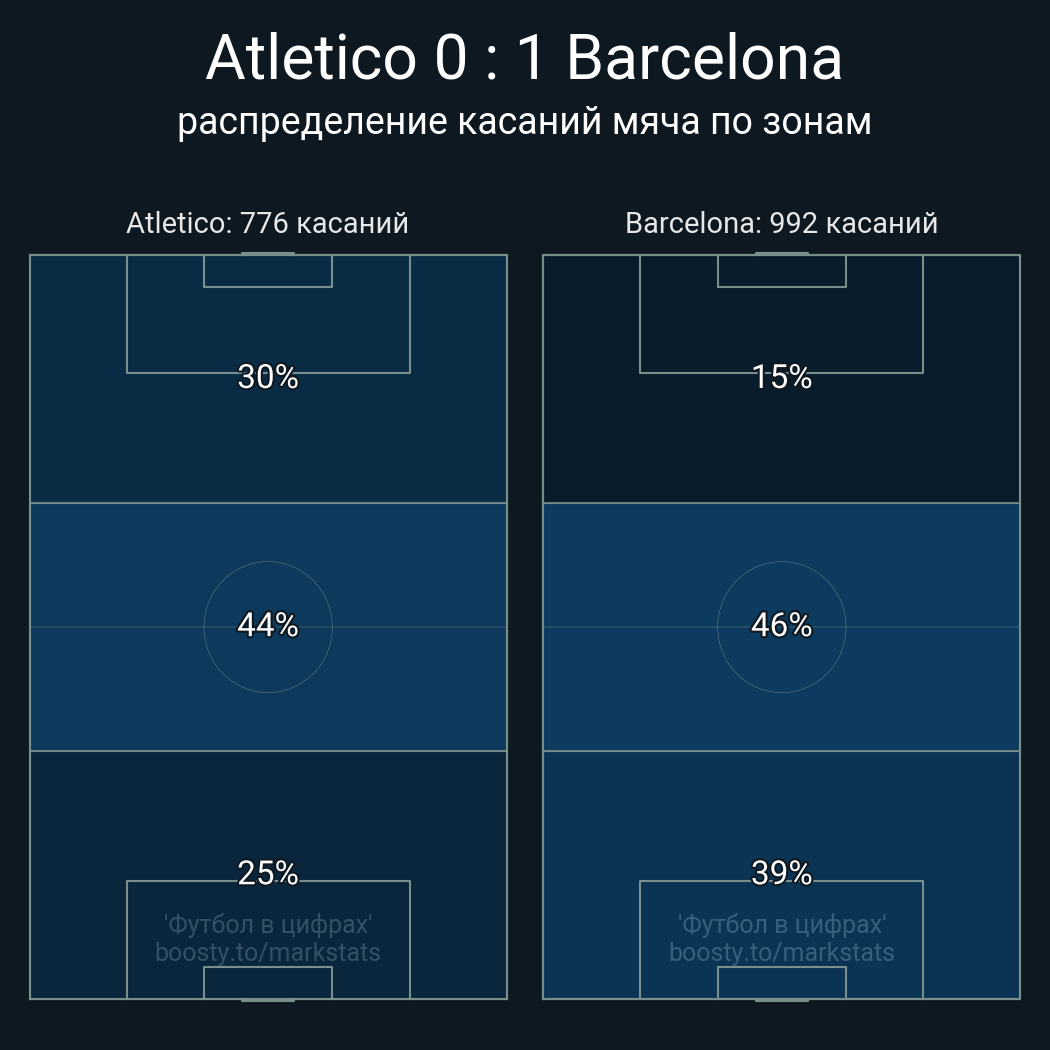The width and height of the screenshot is (1050, 1050).
Task: Click the Russian subtitle about touch distribution
Action: pyautogui.click(x=524, y=121)
